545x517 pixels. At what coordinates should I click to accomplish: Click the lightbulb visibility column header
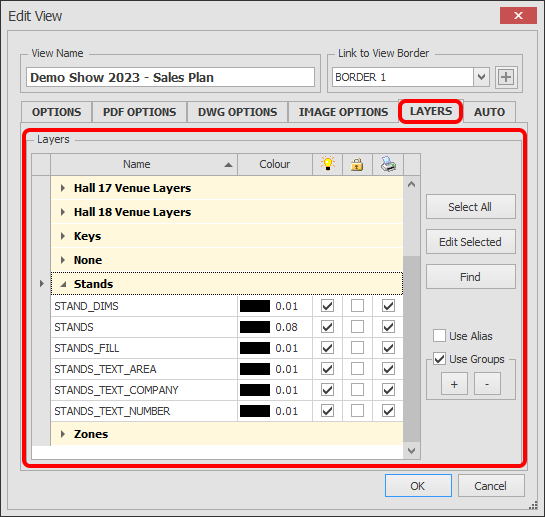point(327,164)
